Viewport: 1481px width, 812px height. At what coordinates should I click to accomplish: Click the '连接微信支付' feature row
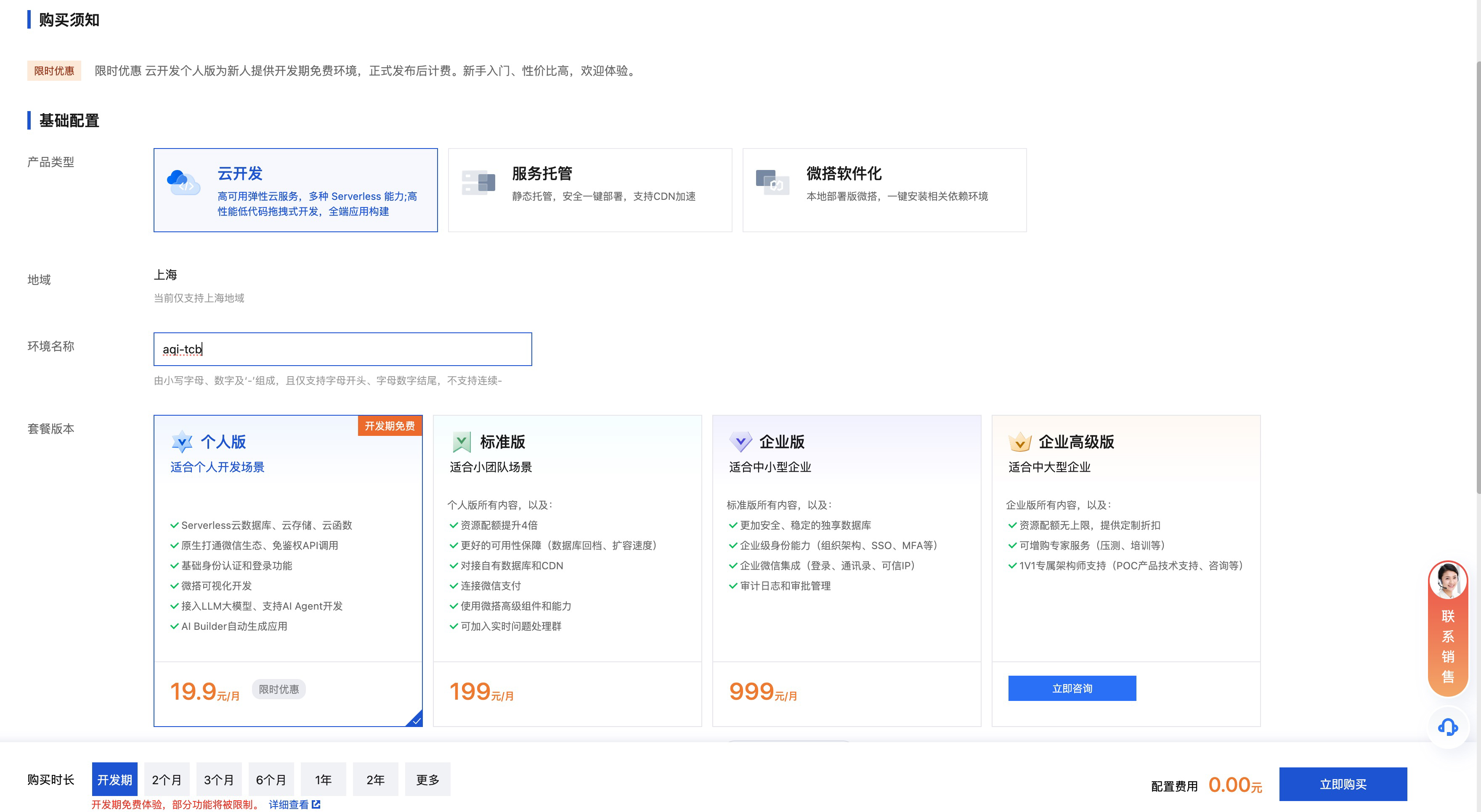[485, 585]
